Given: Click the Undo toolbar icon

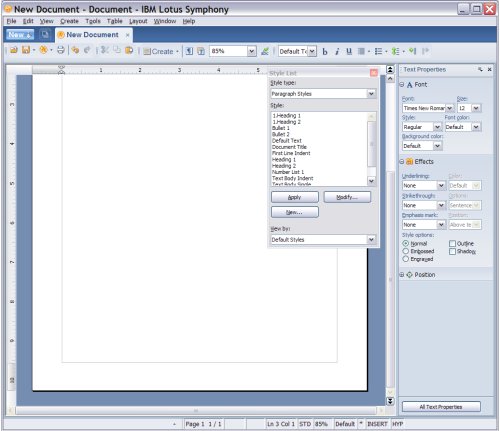Looking at the screenshot, I should 75,50.
